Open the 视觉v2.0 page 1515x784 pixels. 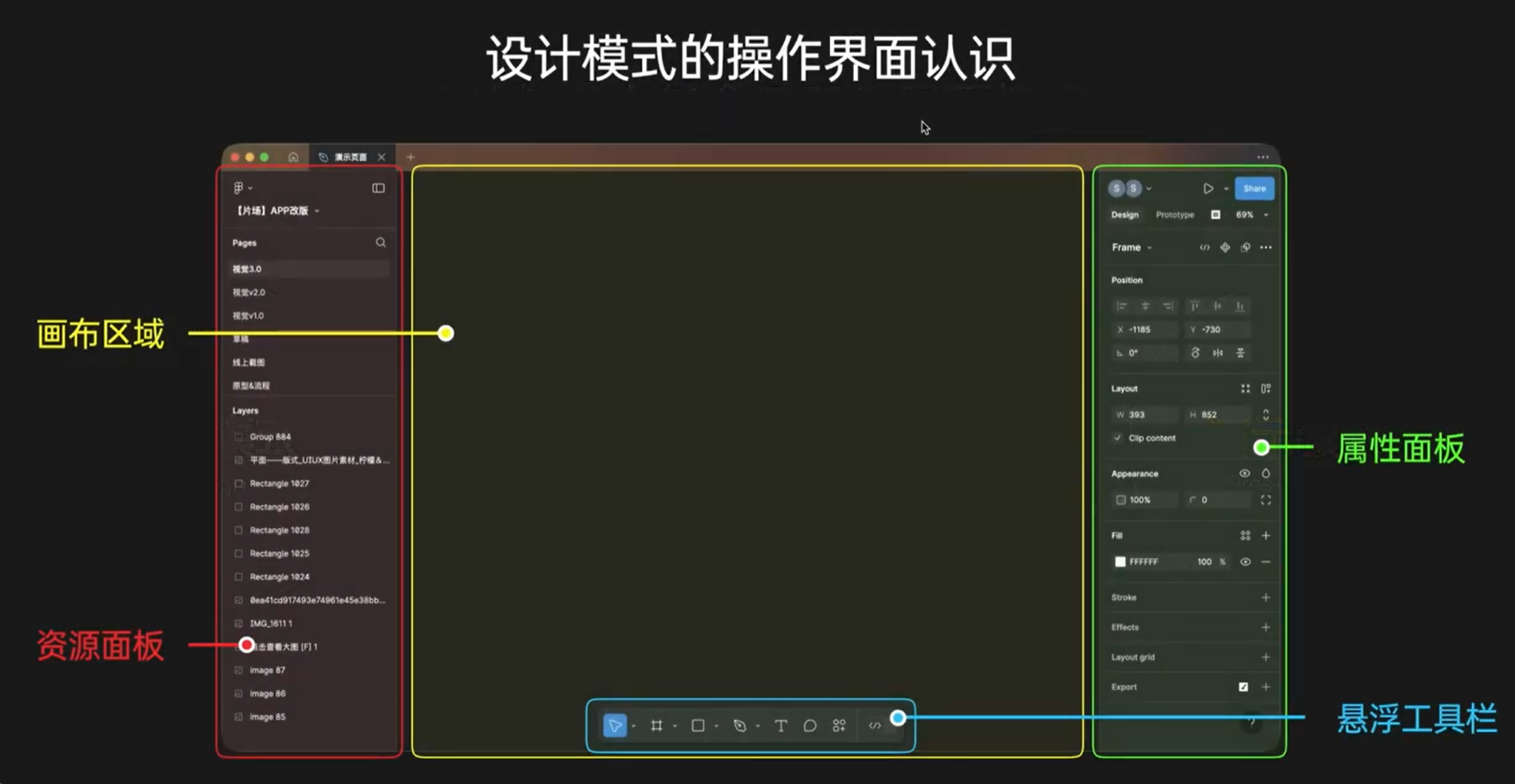(x=249, y=293)
